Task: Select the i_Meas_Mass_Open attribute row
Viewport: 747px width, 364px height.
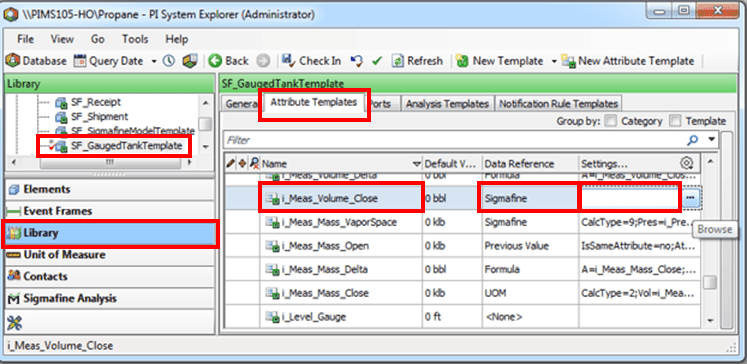Action: [463, 246]
